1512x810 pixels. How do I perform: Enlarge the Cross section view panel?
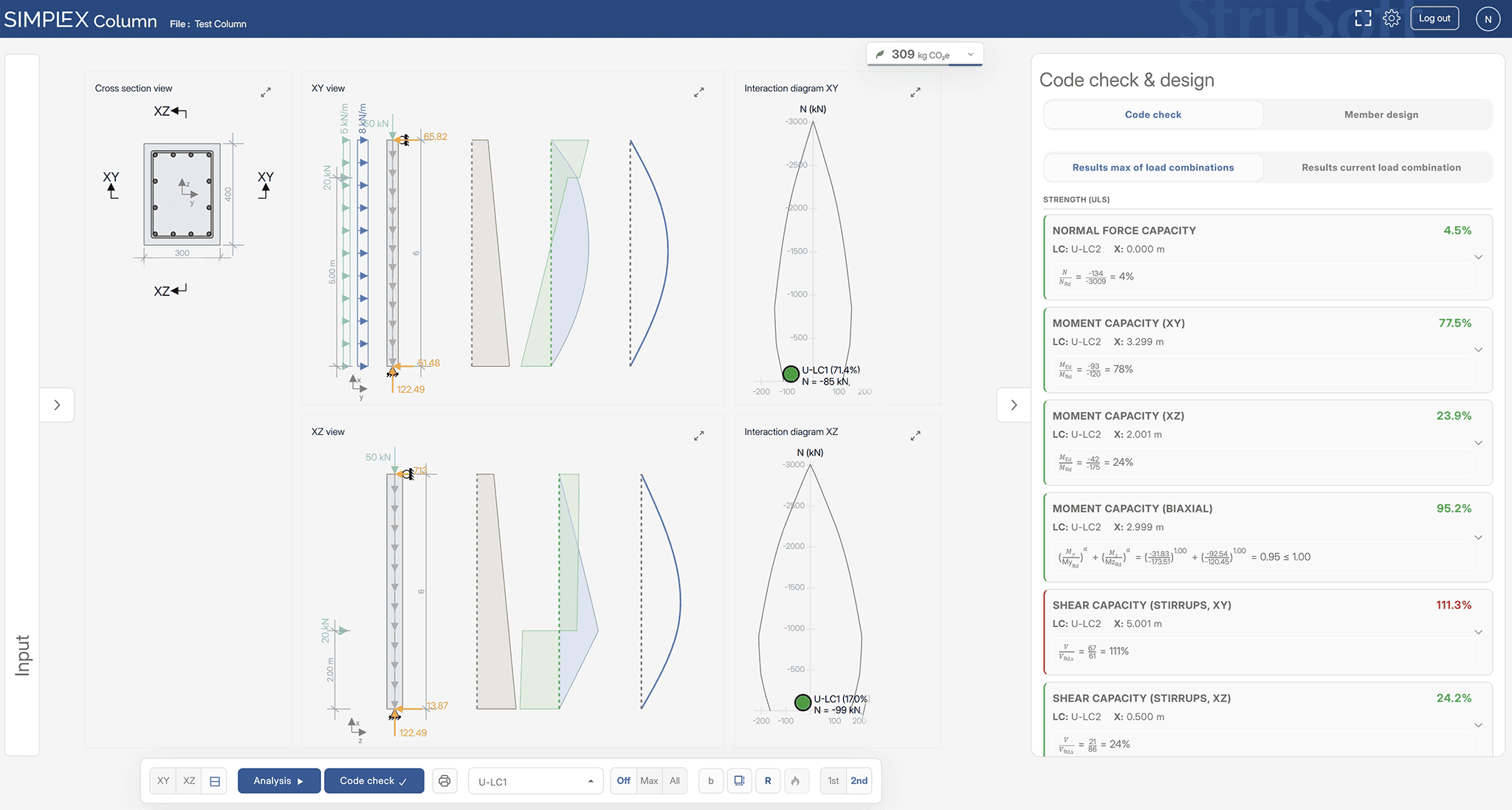(x=266, y=92)
